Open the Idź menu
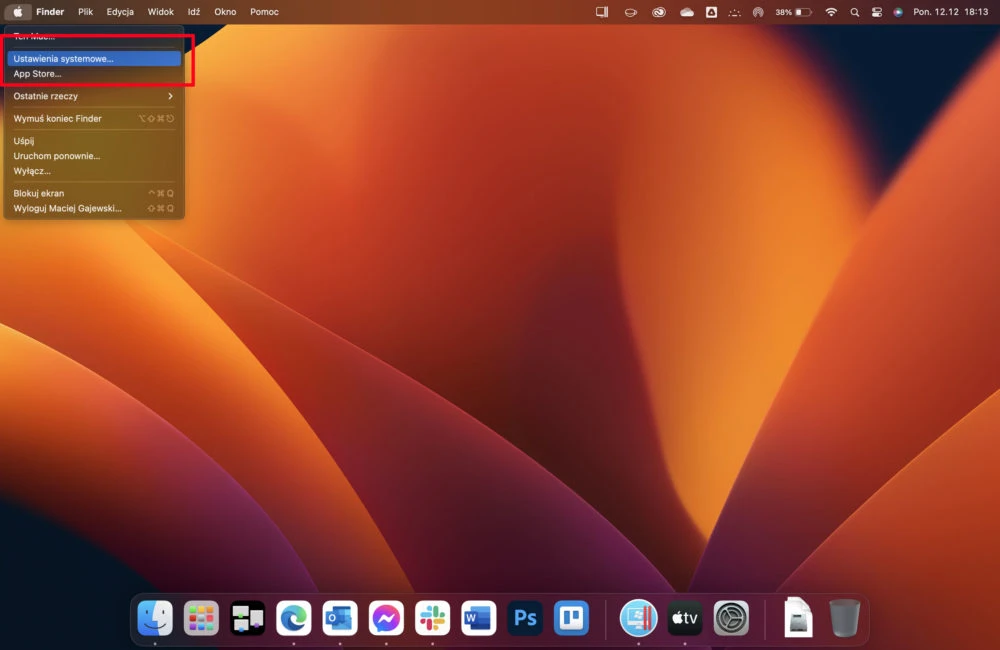The width and height of the screenshot is (1000, 650). [x=194, y=11]
